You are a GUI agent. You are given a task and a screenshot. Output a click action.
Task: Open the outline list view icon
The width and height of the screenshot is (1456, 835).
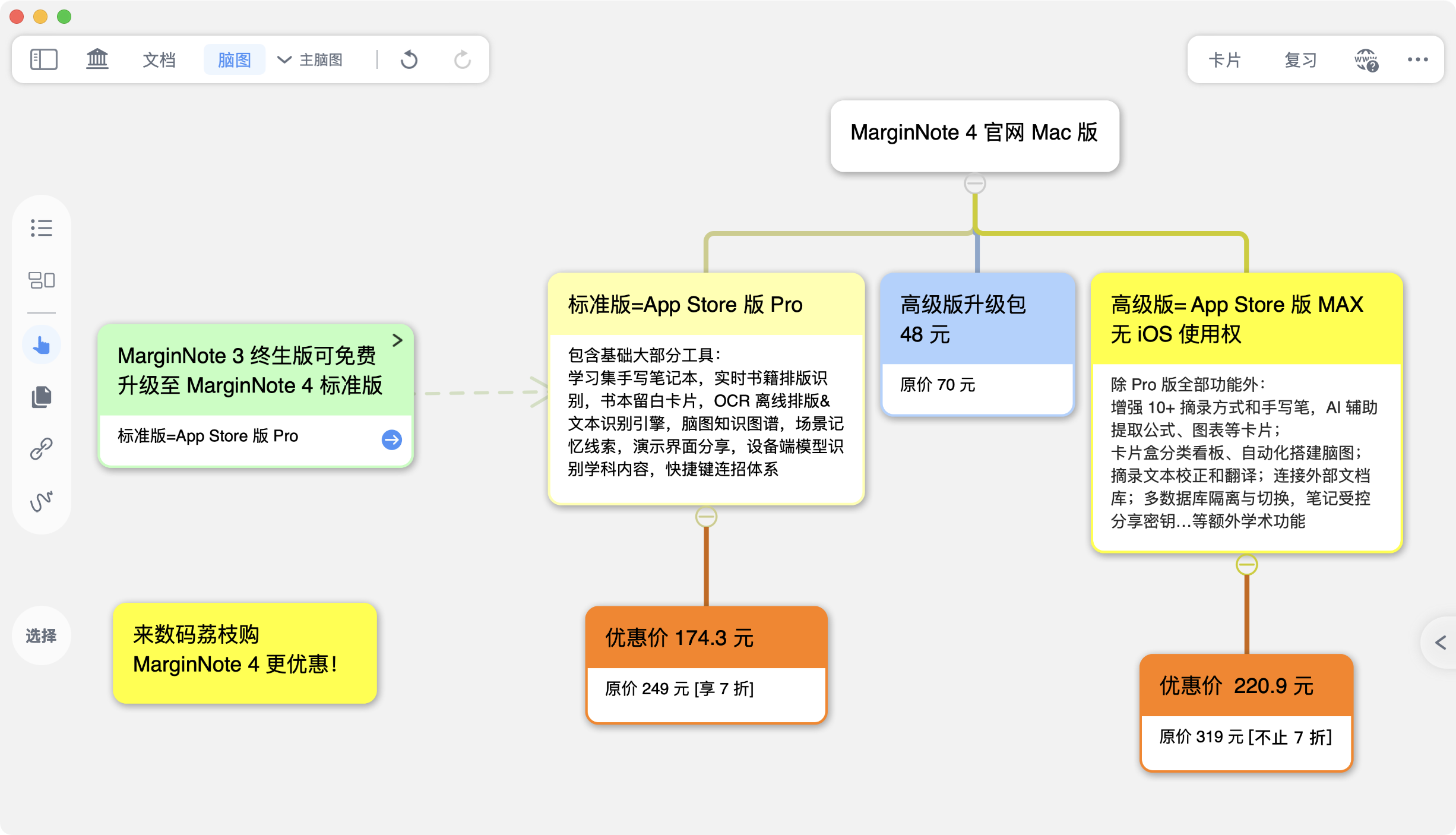tap(42, 228)
